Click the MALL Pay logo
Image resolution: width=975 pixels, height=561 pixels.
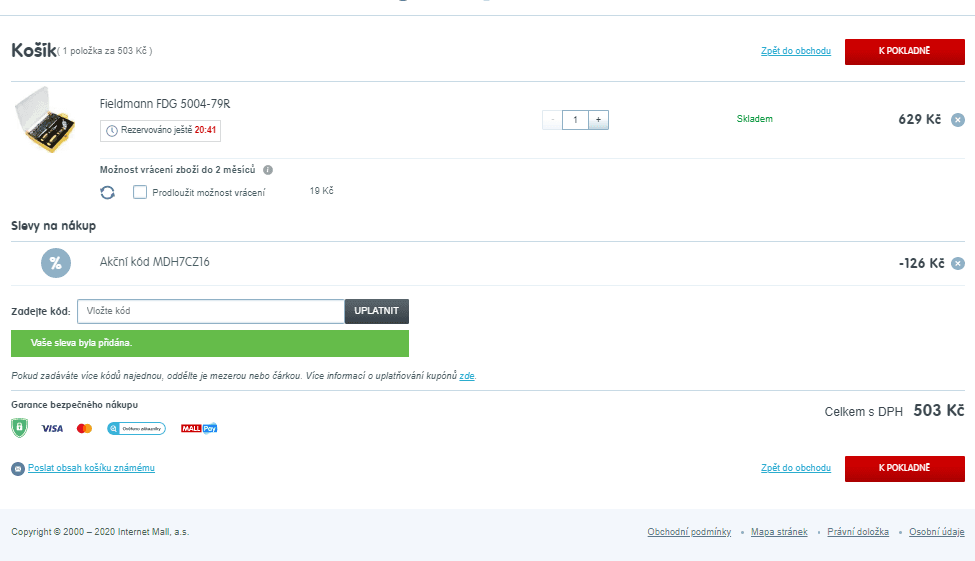tap(199, 428)
